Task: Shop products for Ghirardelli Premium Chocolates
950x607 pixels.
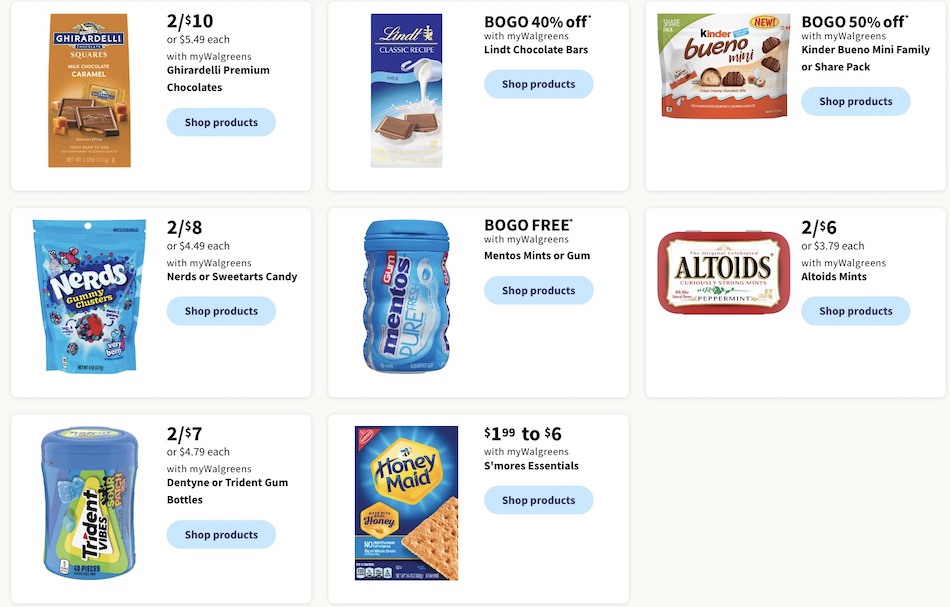Action: click(221, 122)
